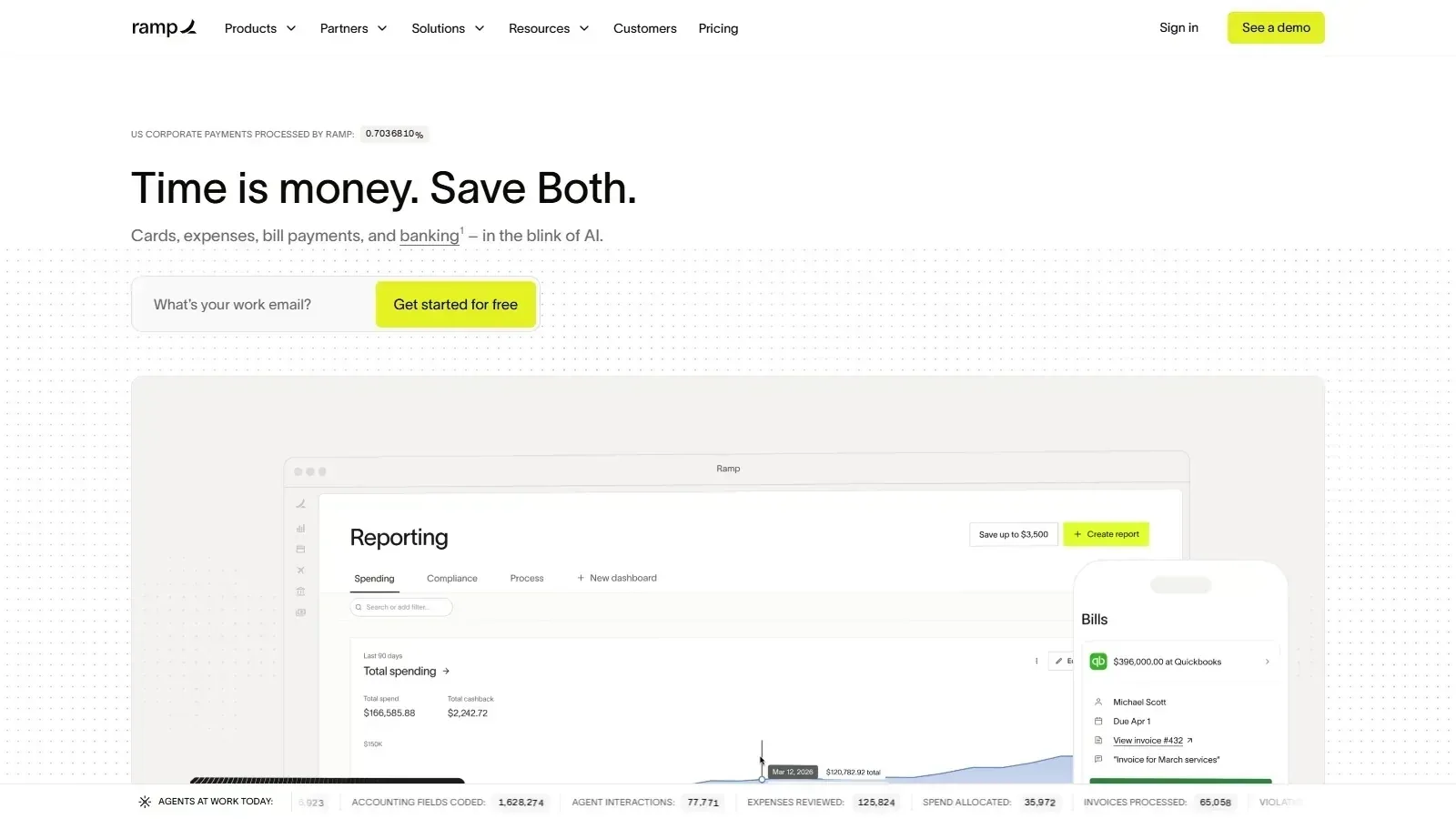The width and height of the screenshot is (1456, 819).
Task: Click Get started for free
Action: coord(456,304)
